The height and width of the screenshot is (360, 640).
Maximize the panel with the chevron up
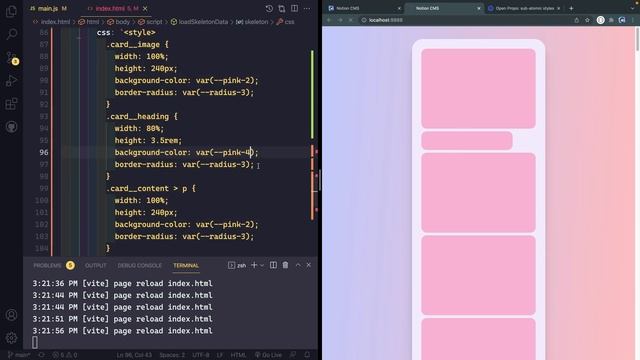298,265
